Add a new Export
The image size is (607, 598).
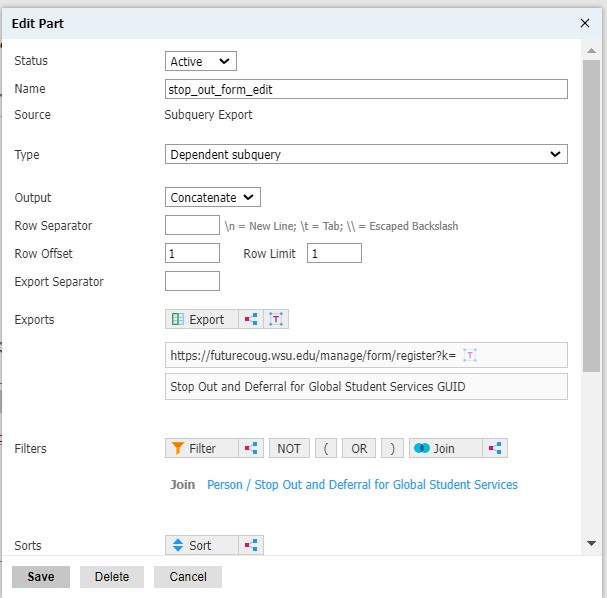201,319
